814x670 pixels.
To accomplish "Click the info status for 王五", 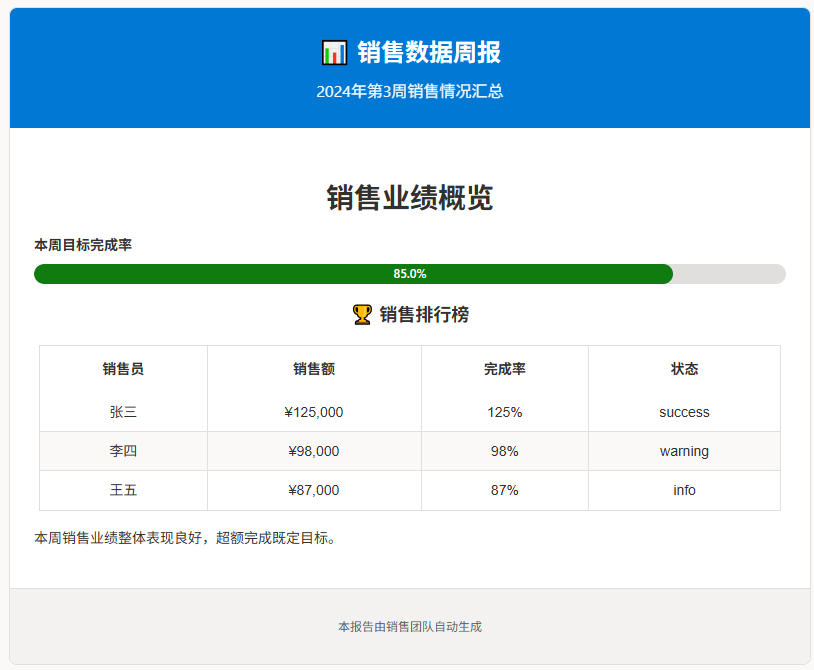I will click(684, 490).
